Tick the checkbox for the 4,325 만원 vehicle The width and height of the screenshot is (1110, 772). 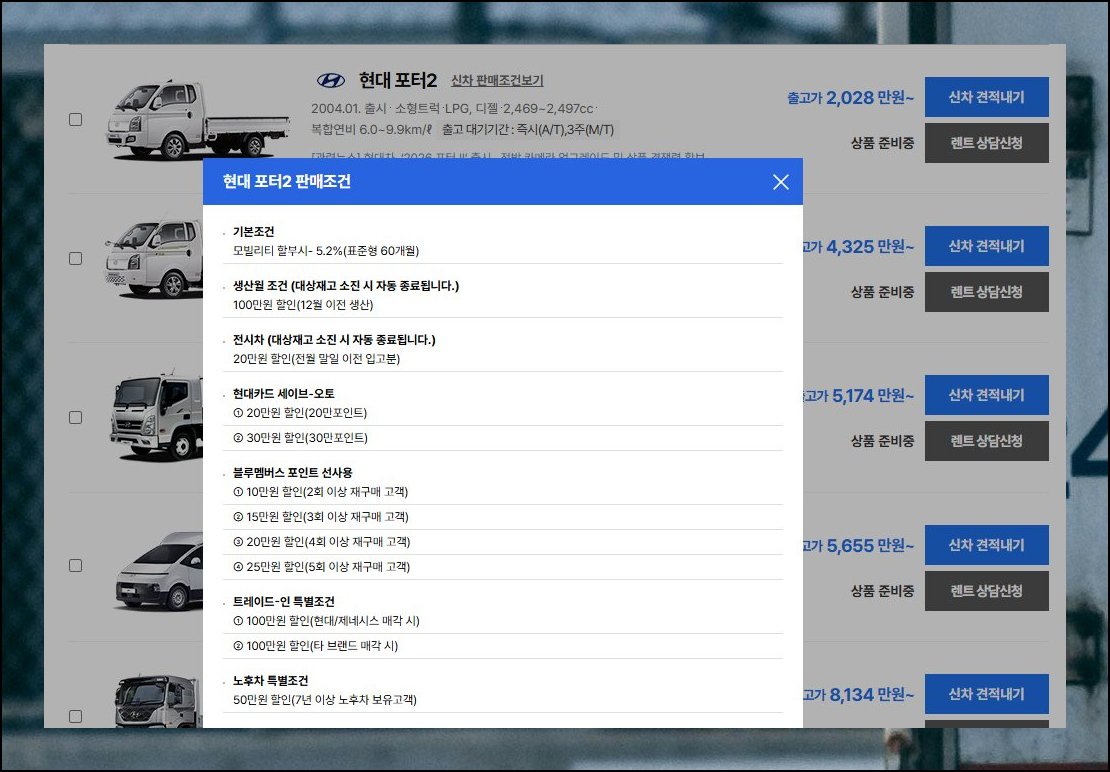[75, 258]
